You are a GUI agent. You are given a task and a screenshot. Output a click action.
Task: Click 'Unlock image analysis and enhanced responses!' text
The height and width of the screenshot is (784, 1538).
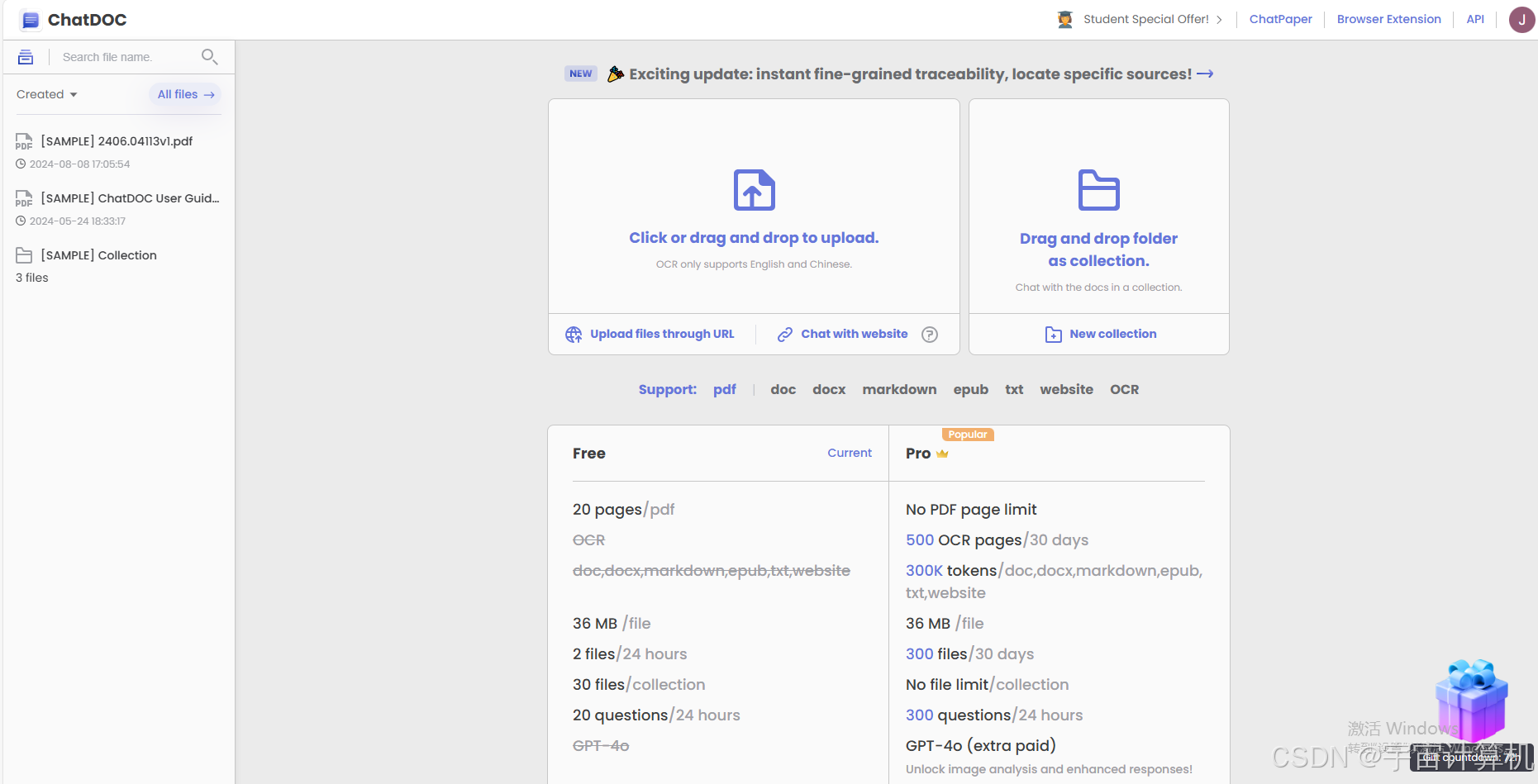[1049, 769]
